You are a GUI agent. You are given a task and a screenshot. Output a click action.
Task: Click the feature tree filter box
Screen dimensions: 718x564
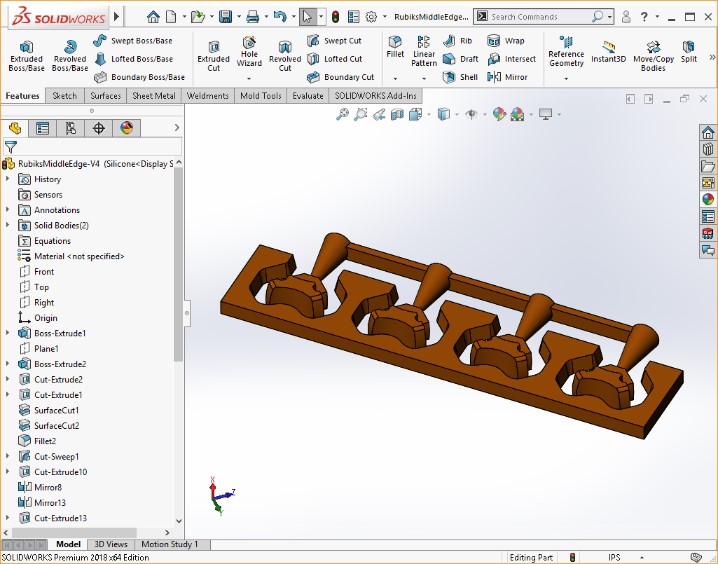click(x=92, y=147)
